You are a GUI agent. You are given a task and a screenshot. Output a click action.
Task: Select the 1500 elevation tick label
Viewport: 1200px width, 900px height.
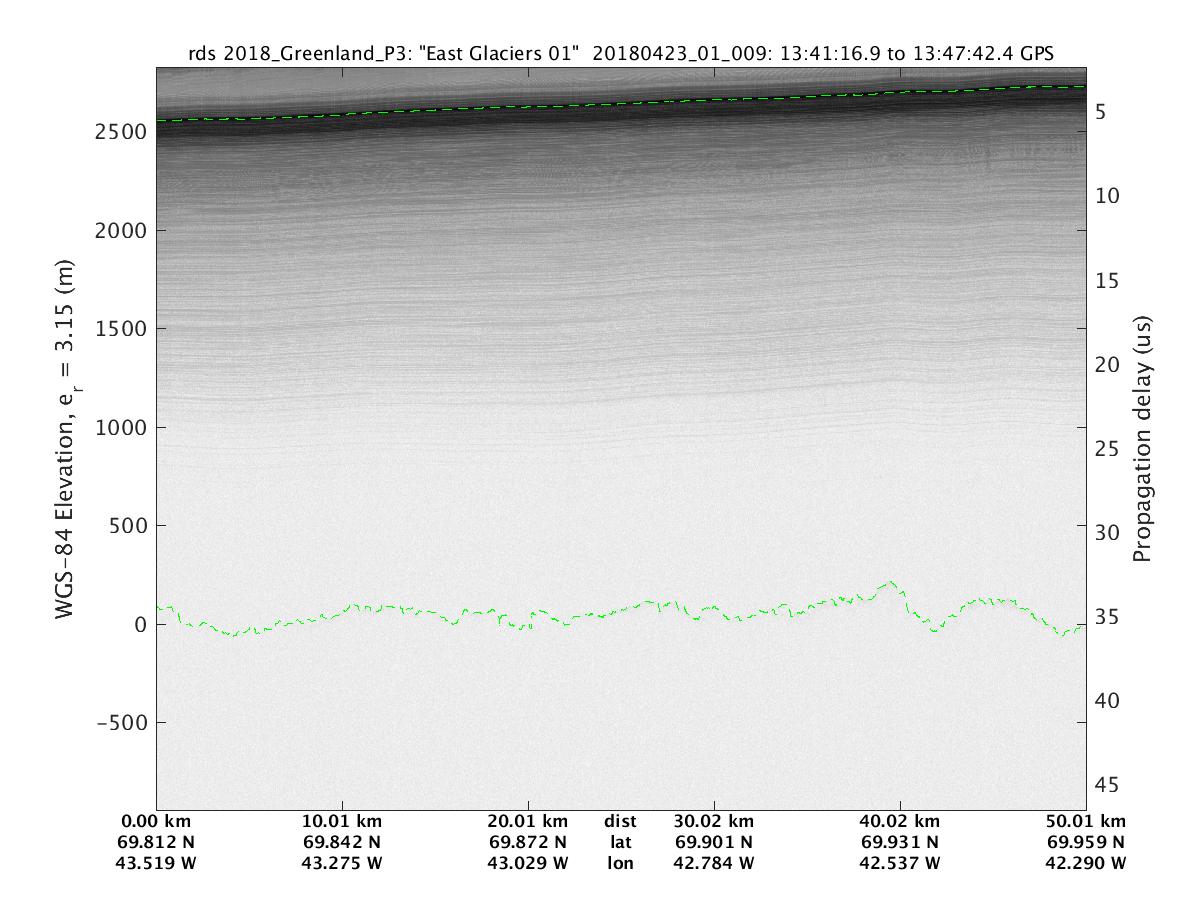pos(120,329)
